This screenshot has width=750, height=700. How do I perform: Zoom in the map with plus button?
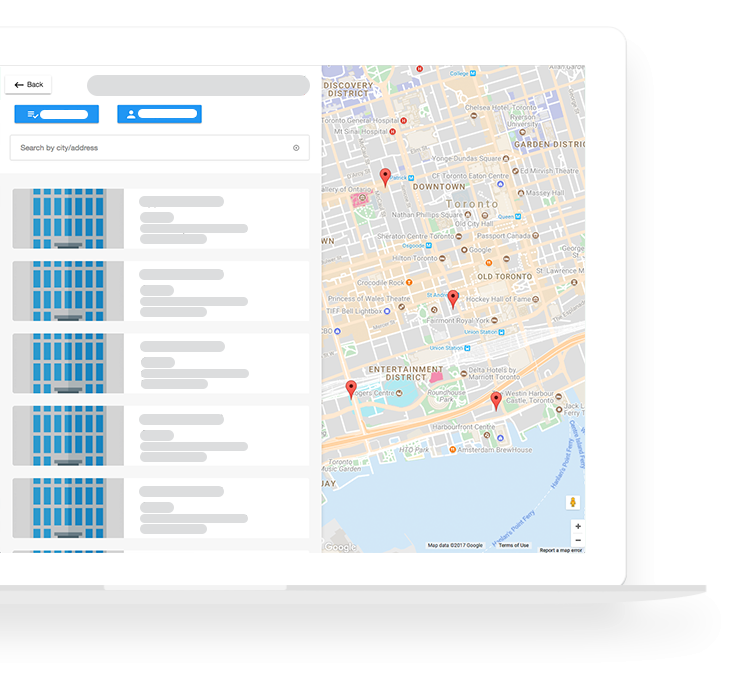(x=578, y=526)
